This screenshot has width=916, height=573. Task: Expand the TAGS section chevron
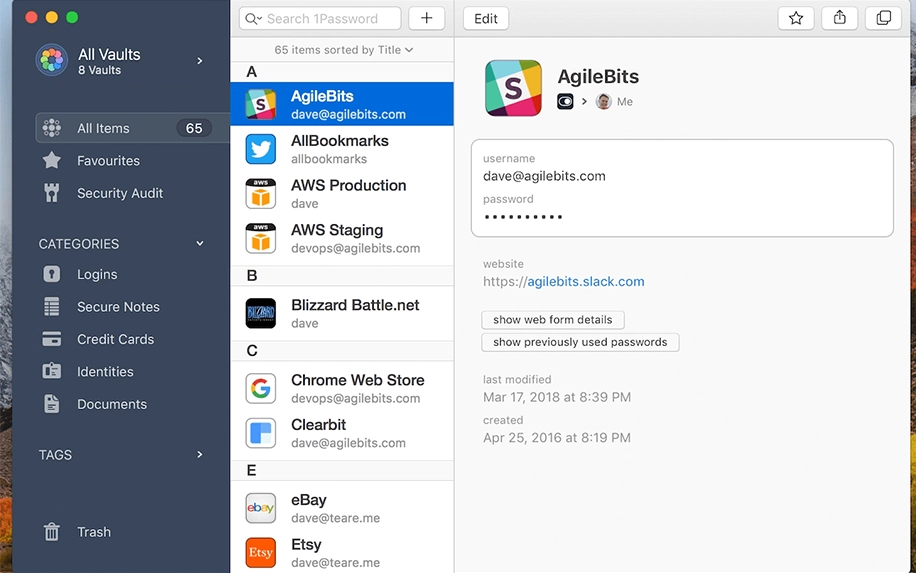click(200, 454)
